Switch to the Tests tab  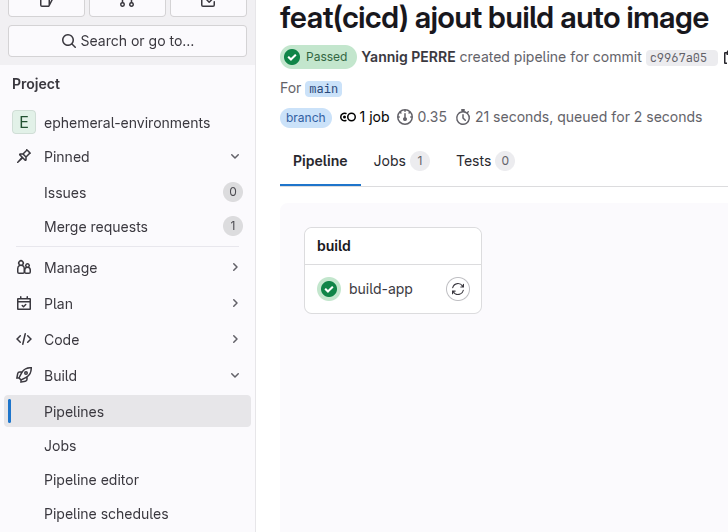pos(485,161)
